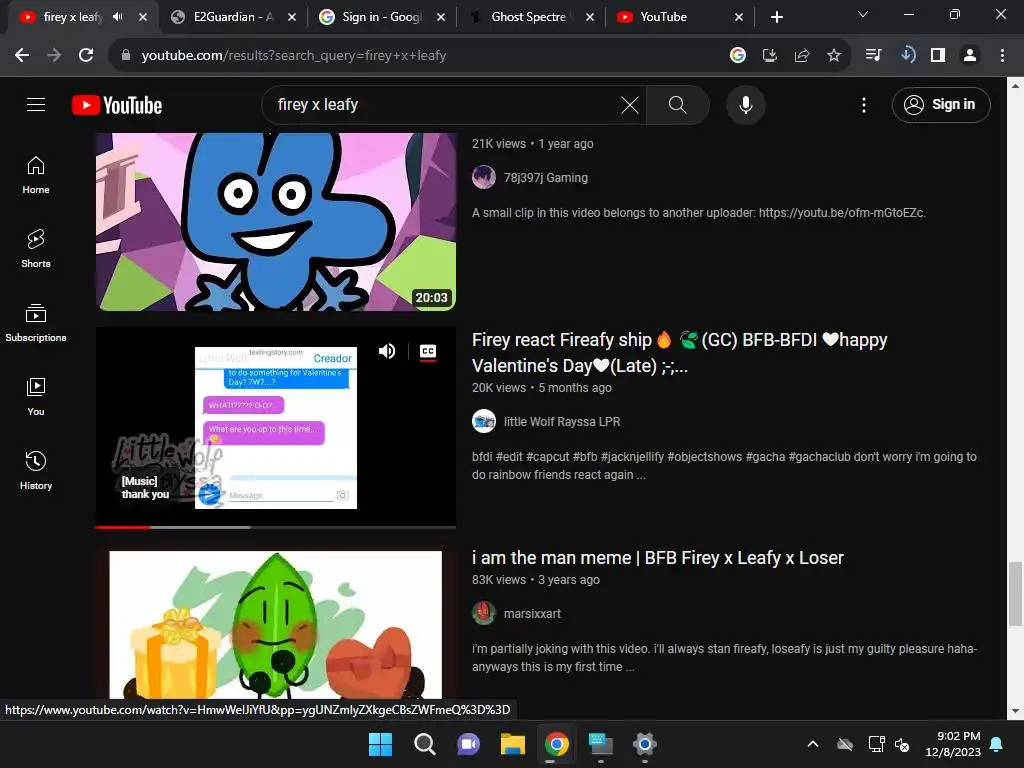The image size is (1024, 768).
Task: Open YouTube settings three-dot menu
Action: pyautogui.click(x=863, y=105)
